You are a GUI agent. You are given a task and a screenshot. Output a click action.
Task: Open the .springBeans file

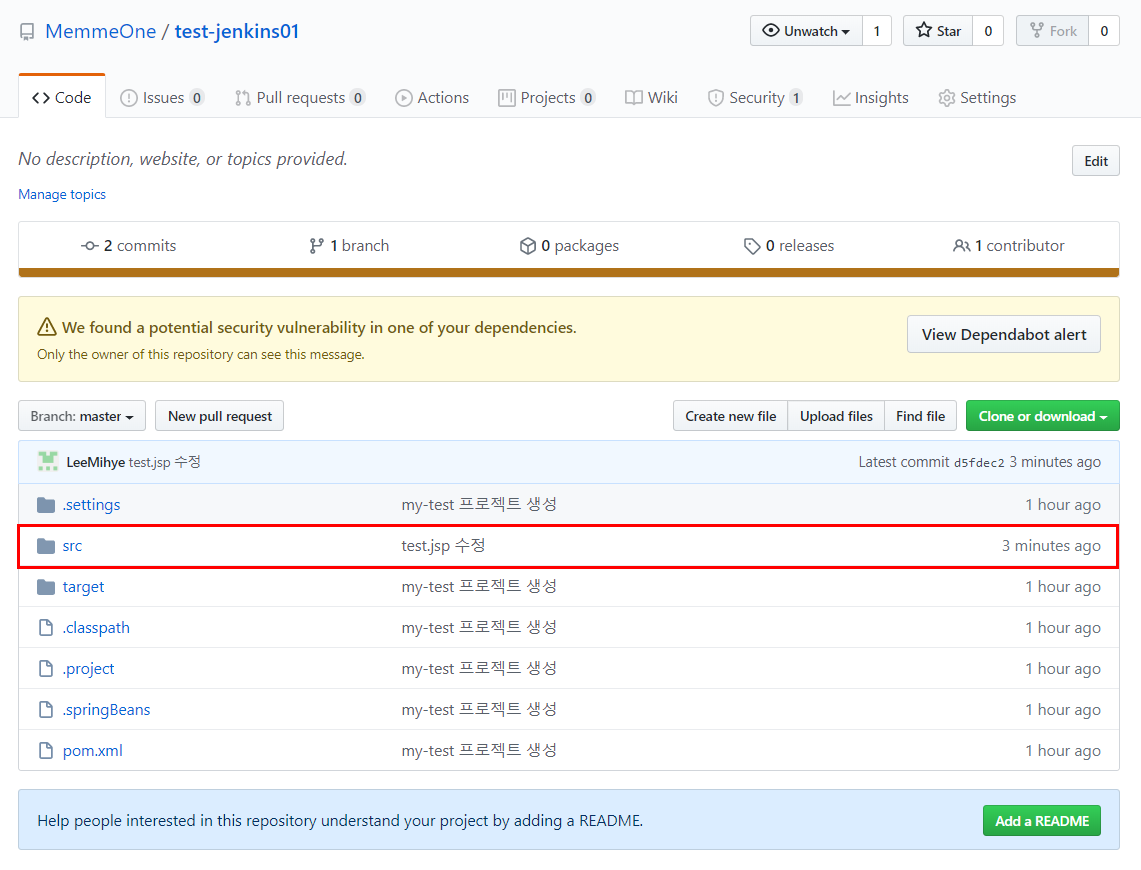[106, 710]
